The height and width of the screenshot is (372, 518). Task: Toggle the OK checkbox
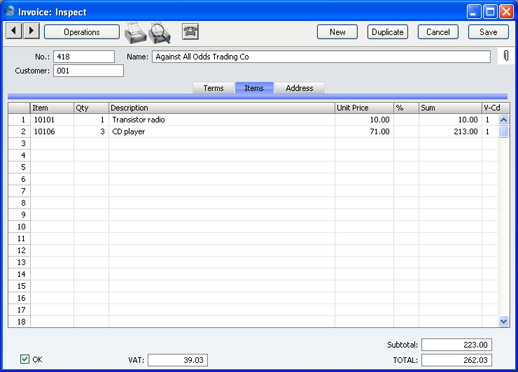[25, 359]
